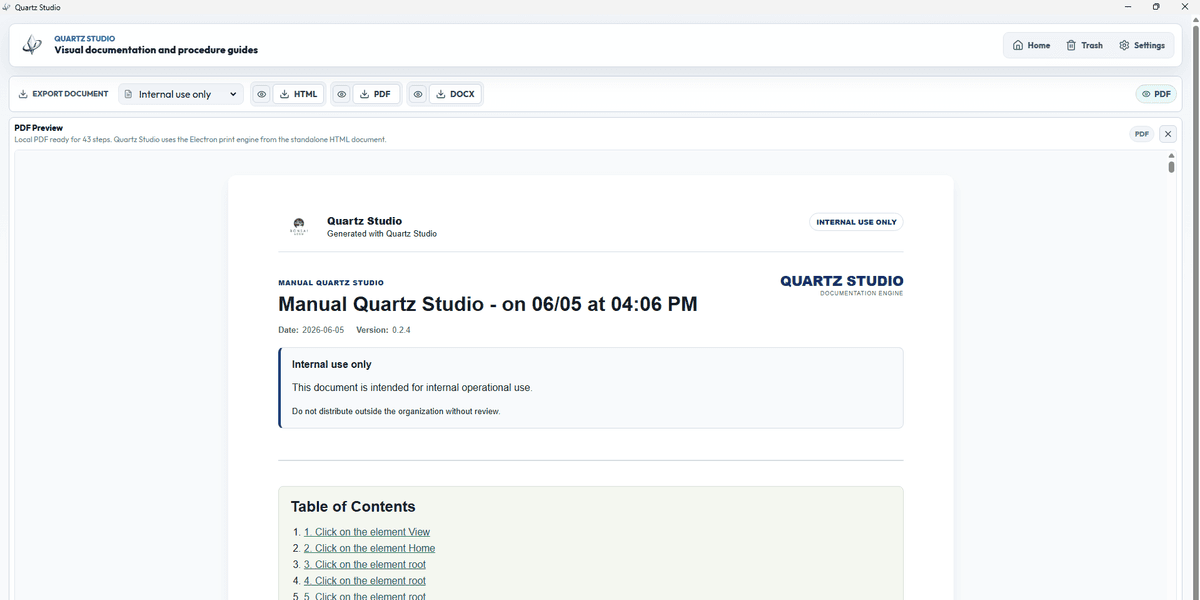This screenshot has height=600, width=1200.
Task: Click the 'PDF Preview' panel title
Action: [39, 128]
